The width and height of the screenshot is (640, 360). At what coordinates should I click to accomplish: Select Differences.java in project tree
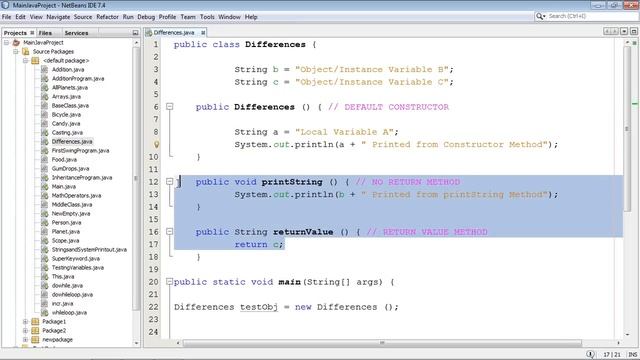(72, 142)
